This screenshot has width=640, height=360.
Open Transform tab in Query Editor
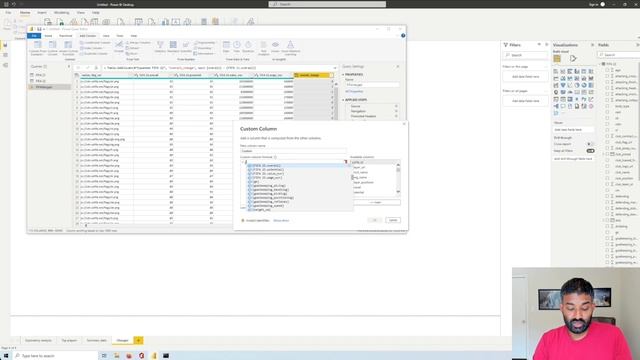coord(65,36)
